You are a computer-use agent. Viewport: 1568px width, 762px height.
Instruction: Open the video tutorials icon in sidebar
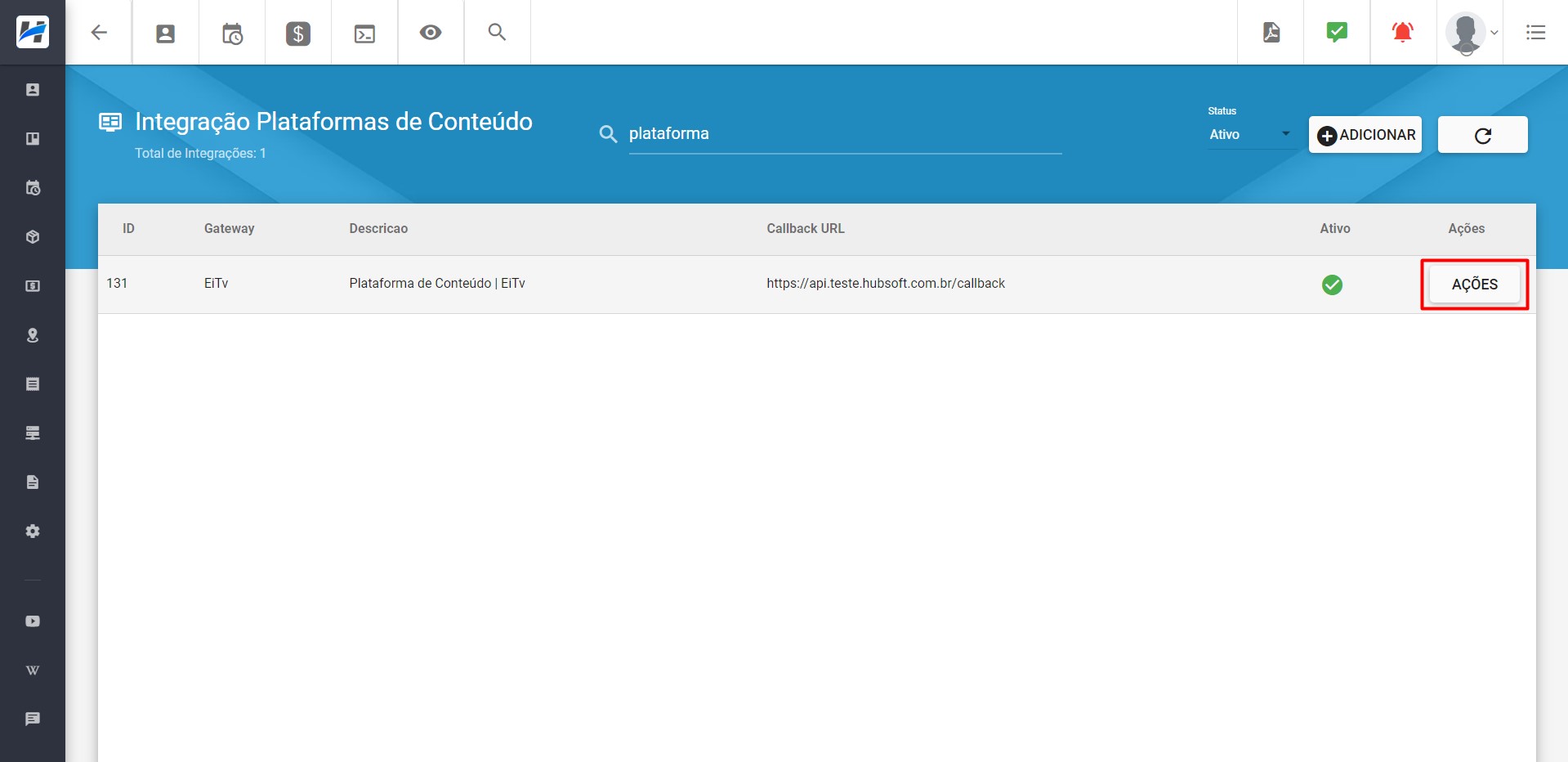click(33, 620)
